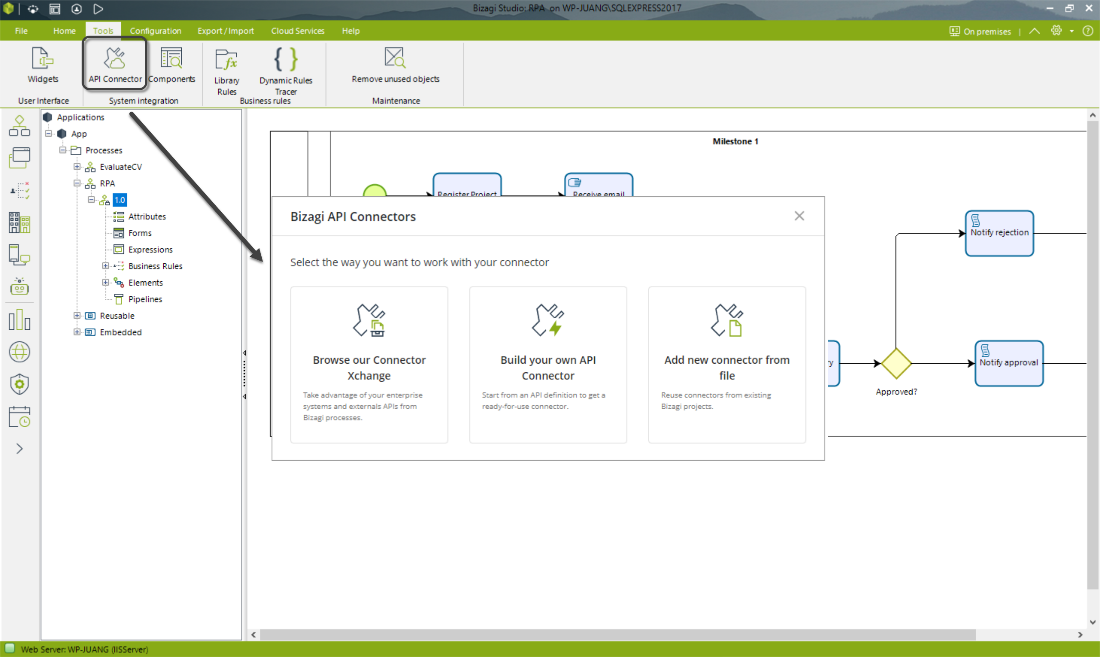Expand the Elements node
Screen dimensions: 1100x657
105,283
